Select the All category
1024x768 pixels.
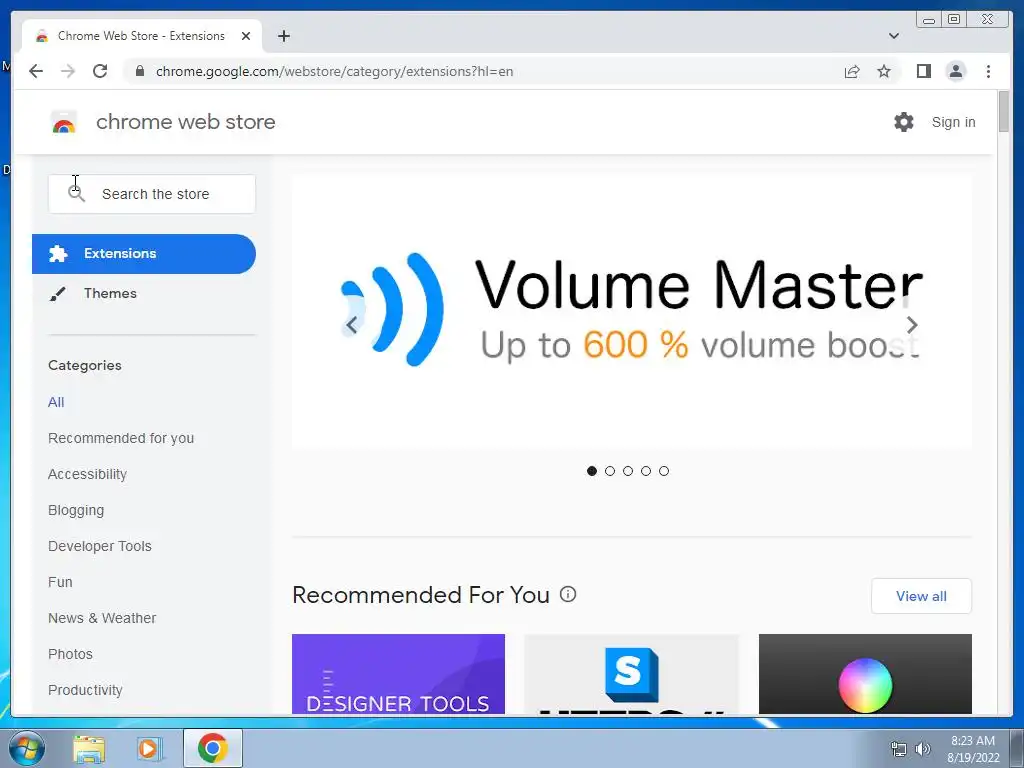coord(56,402)
